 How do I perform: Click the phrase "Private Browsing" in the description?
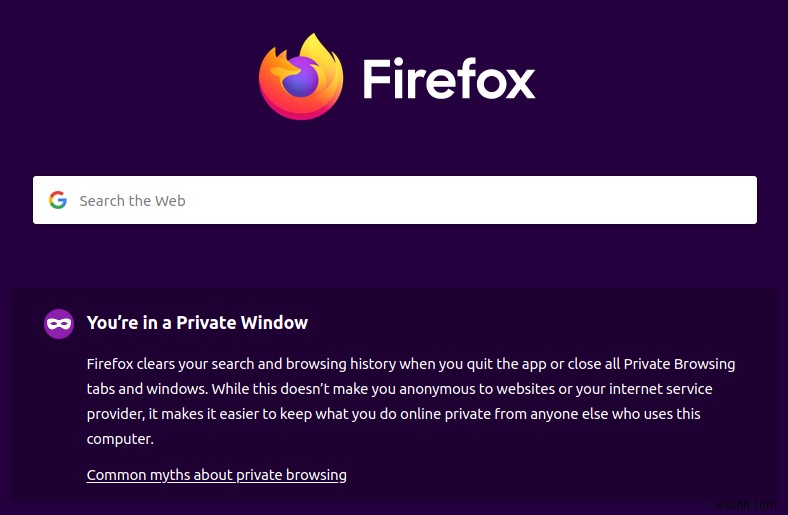pyautogui.click(x=679, y=363)
